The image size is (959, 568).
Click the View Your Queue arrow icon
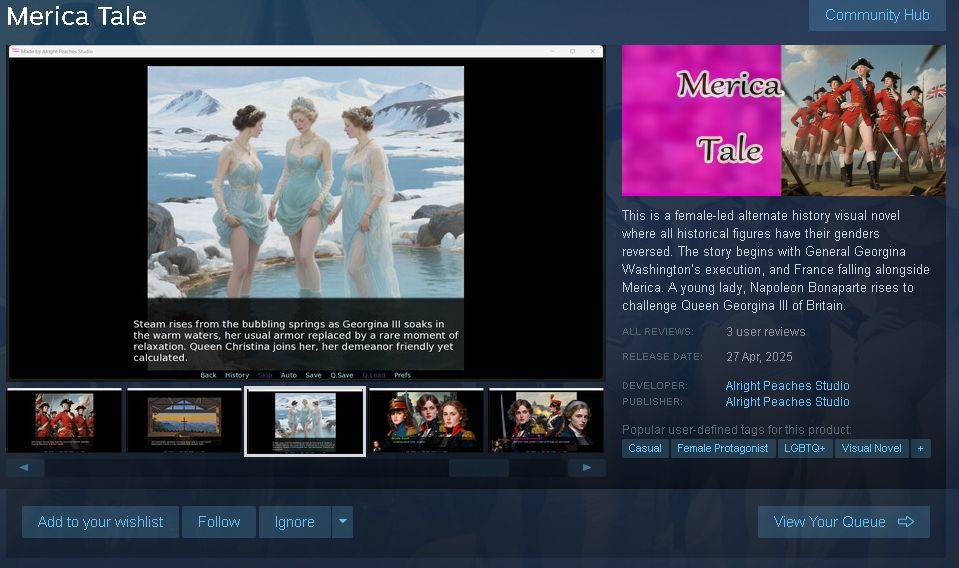[906, 522]
